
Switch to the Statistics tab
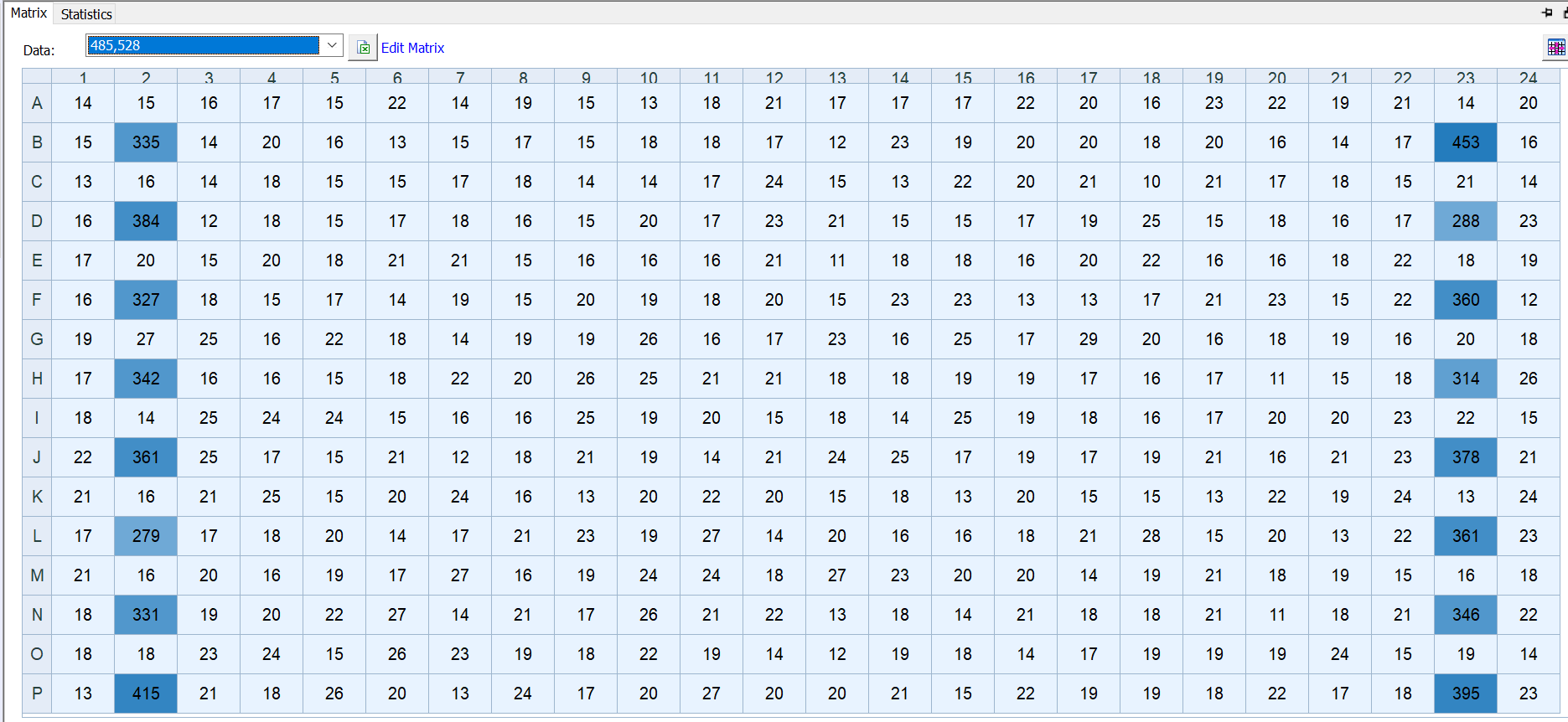coord(86,14)
